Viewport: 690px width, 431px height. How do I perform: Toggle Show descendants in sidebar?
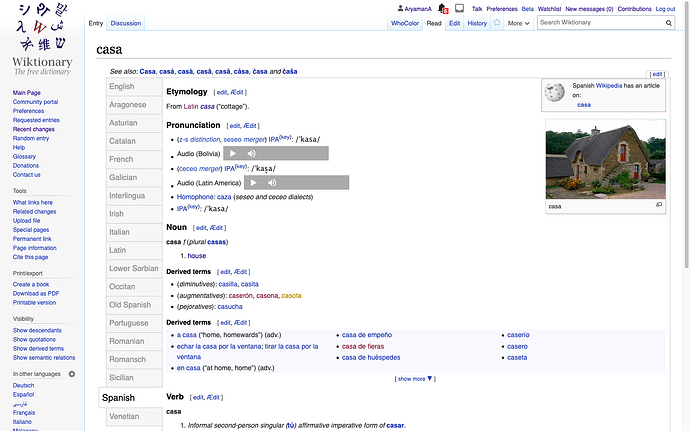37,330
